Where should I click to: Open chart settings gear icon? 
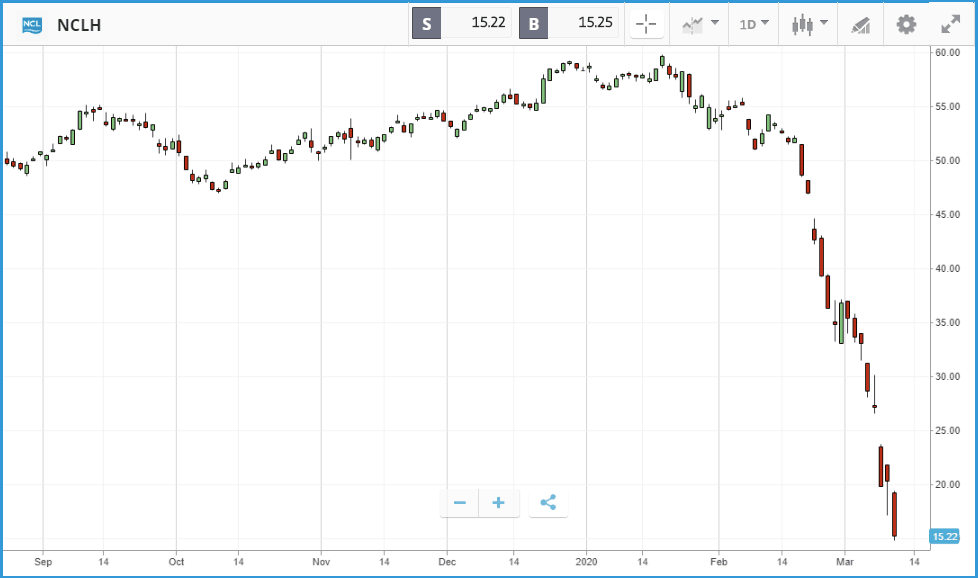point(906,24)
